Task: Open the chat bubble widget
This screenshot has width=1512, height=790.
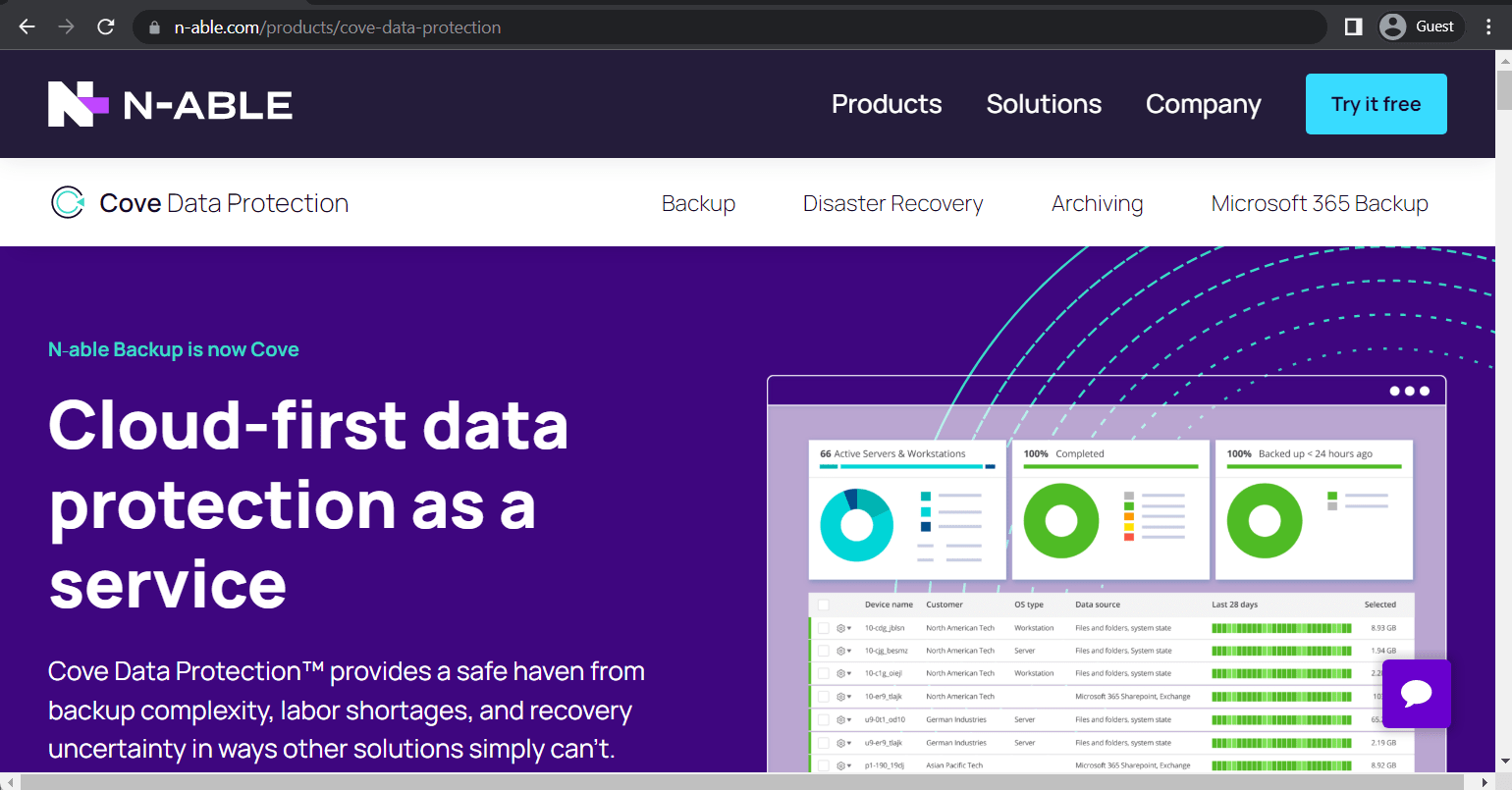Action: [x=1416, y=694]
